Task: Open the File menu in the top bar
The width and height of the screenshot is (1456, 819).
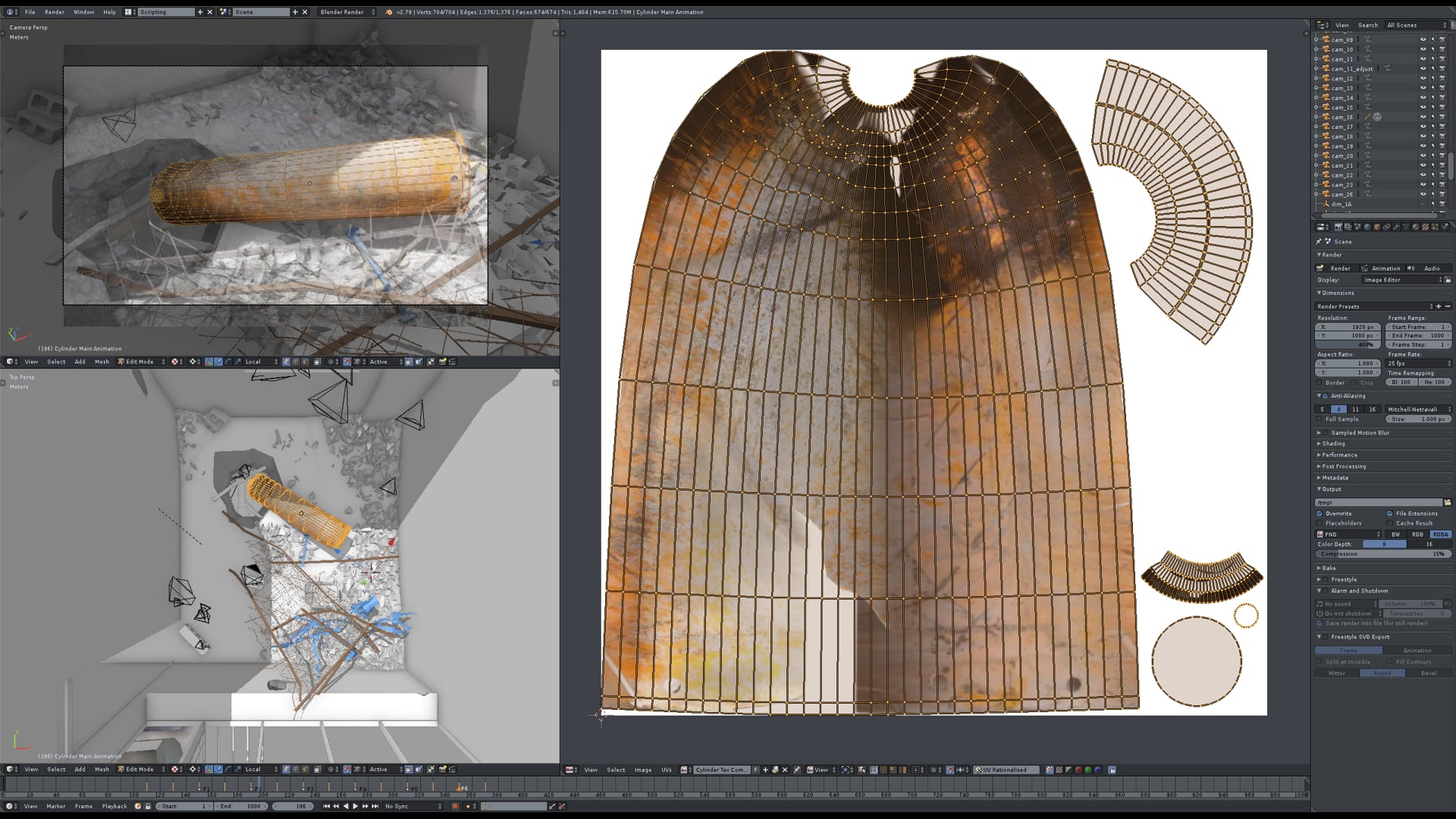Action: [x=30, y=12]
